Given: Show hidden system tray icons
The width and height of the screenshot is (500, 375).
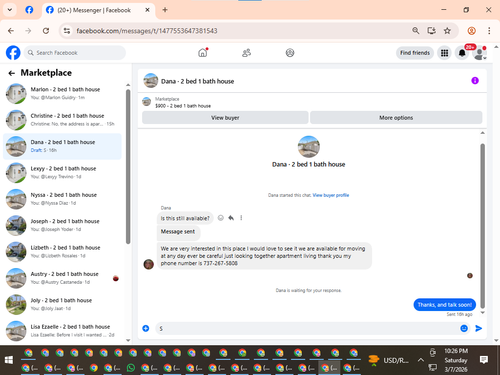Looking at the screenshot, I should 421,360.
